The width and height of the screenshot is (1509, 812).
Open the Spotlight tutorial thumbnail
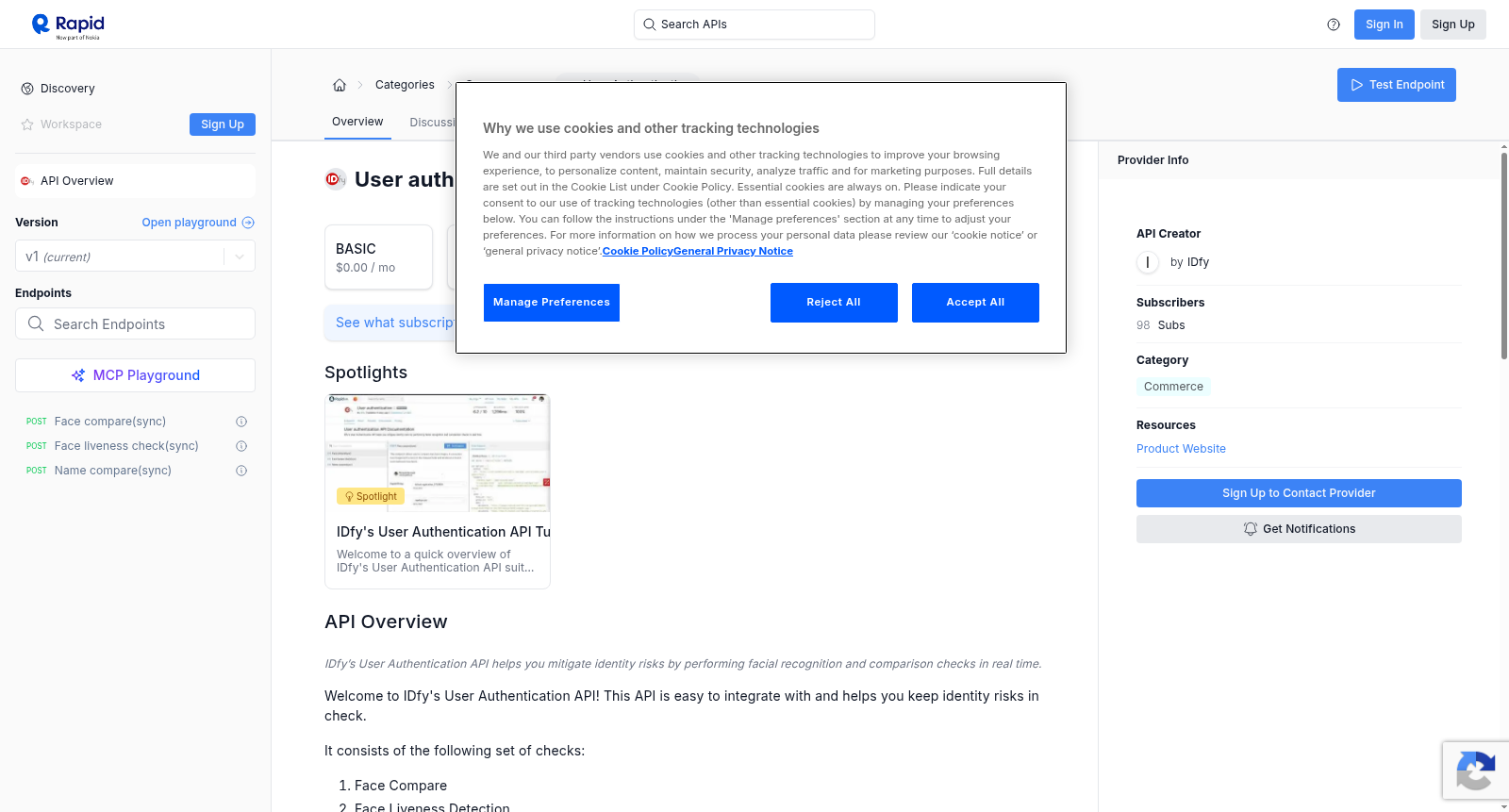tap(438, 454)
